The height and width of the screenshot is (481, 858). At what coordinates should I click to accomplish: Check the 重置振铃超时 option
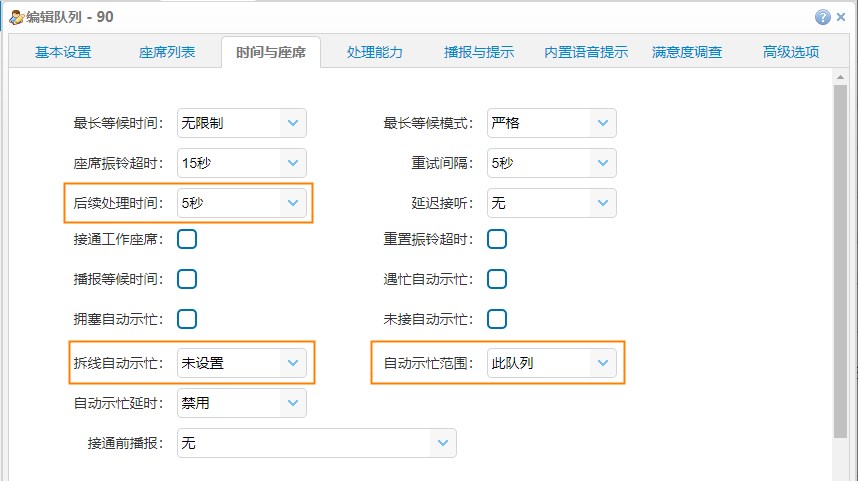(x=497, y=239)
